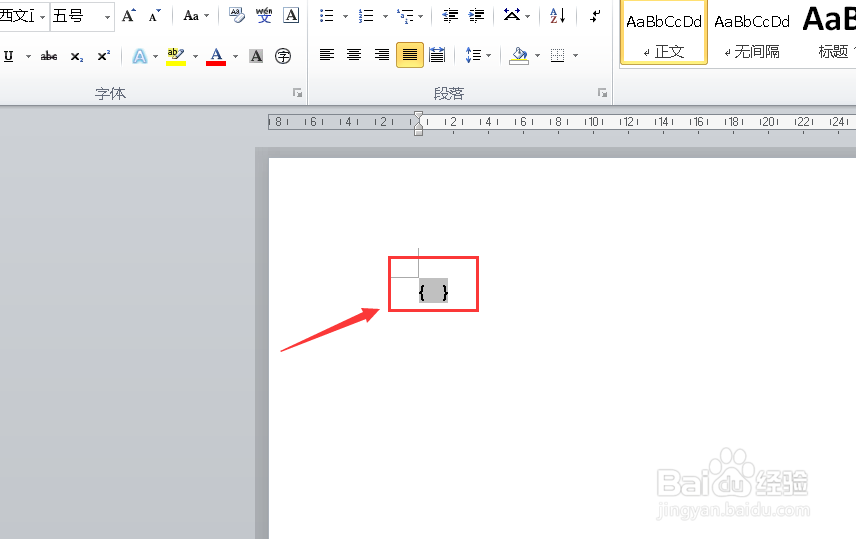Open the Text Effects dropdown arrow
The height and width of the screenshot is (539, 856).
[x=156, y=56]
